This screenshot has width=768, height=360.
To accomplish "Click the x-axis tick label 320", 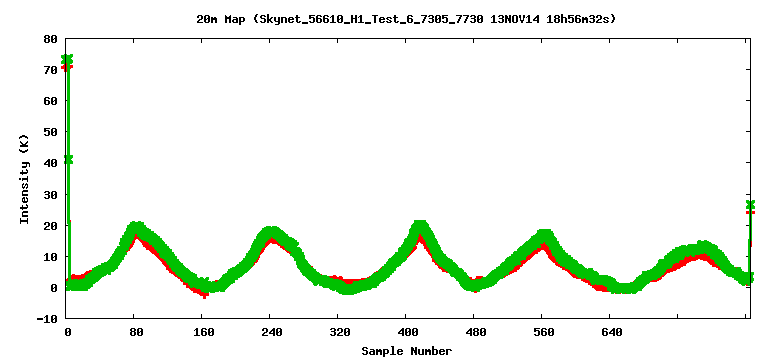I will coord(339,333).
